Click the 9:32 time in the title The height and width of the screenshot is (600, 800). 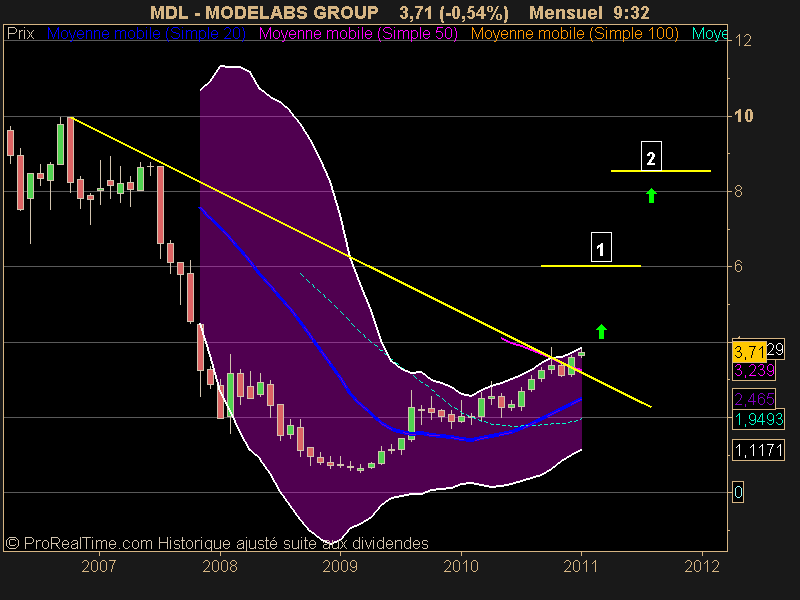pos(632,13)
